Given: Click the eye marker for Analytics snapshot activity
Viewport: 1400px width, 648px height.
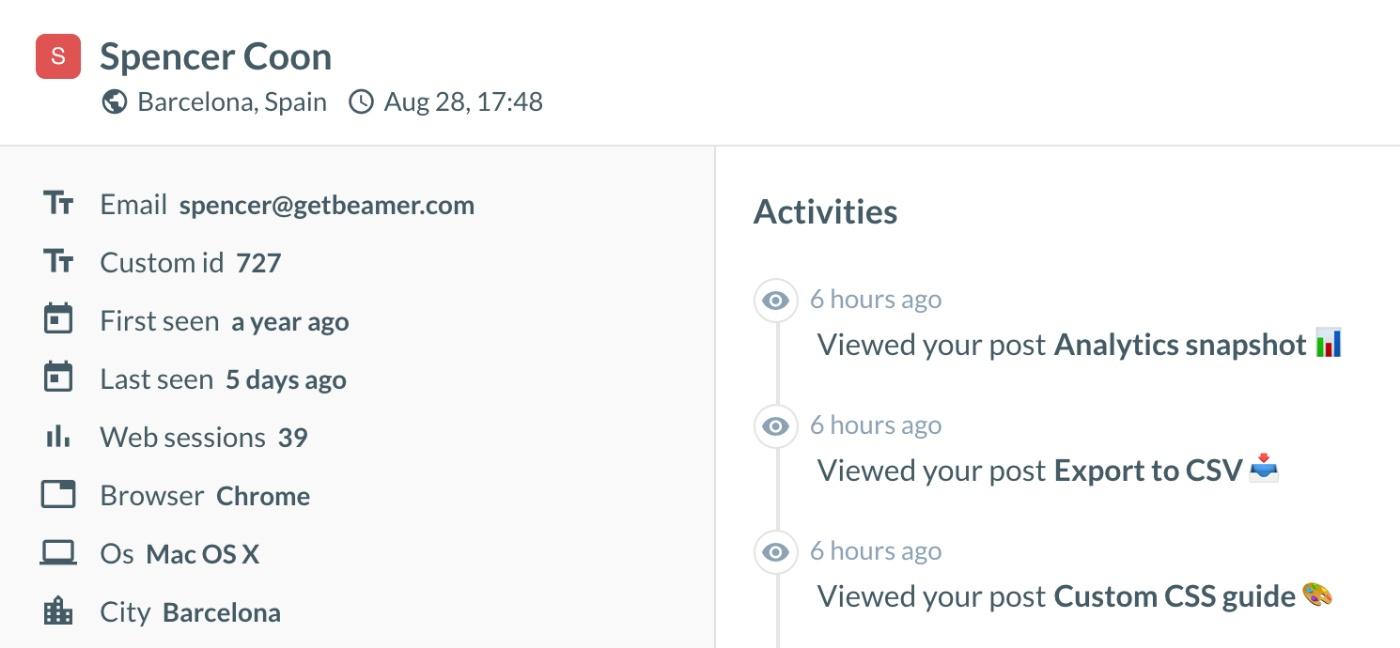Looking at the screenshot, I should click(775, 300).
